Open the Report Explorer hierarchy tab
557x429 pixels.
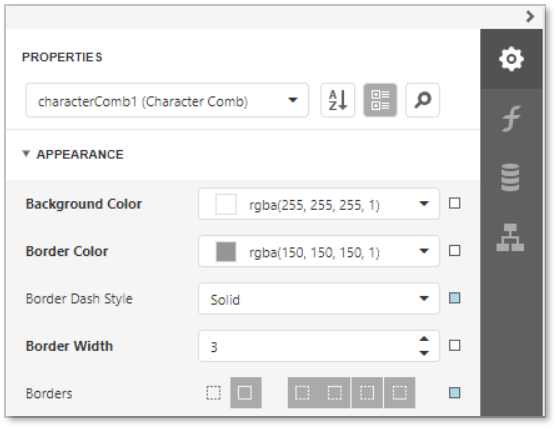pyautogui.click(x=511, y=237)
